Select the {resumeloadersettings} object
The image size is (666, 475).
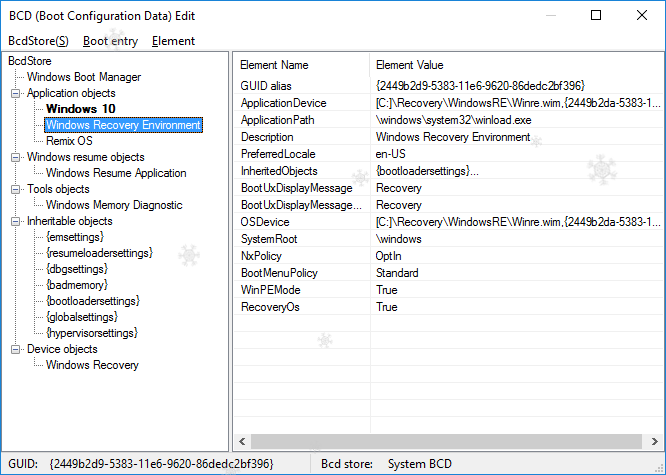[99, 253]
